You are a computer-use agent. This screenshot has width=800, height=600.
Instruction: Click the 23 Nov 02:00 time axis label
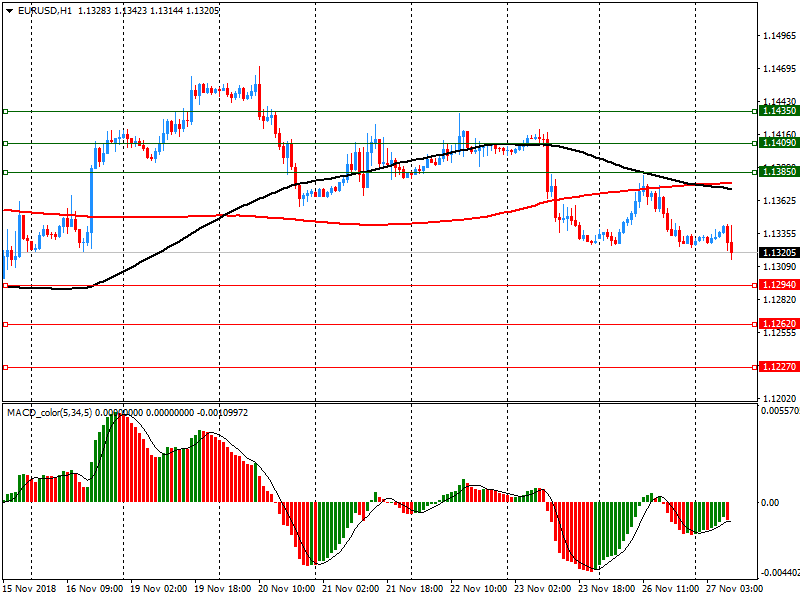click(x=542, y=589)
